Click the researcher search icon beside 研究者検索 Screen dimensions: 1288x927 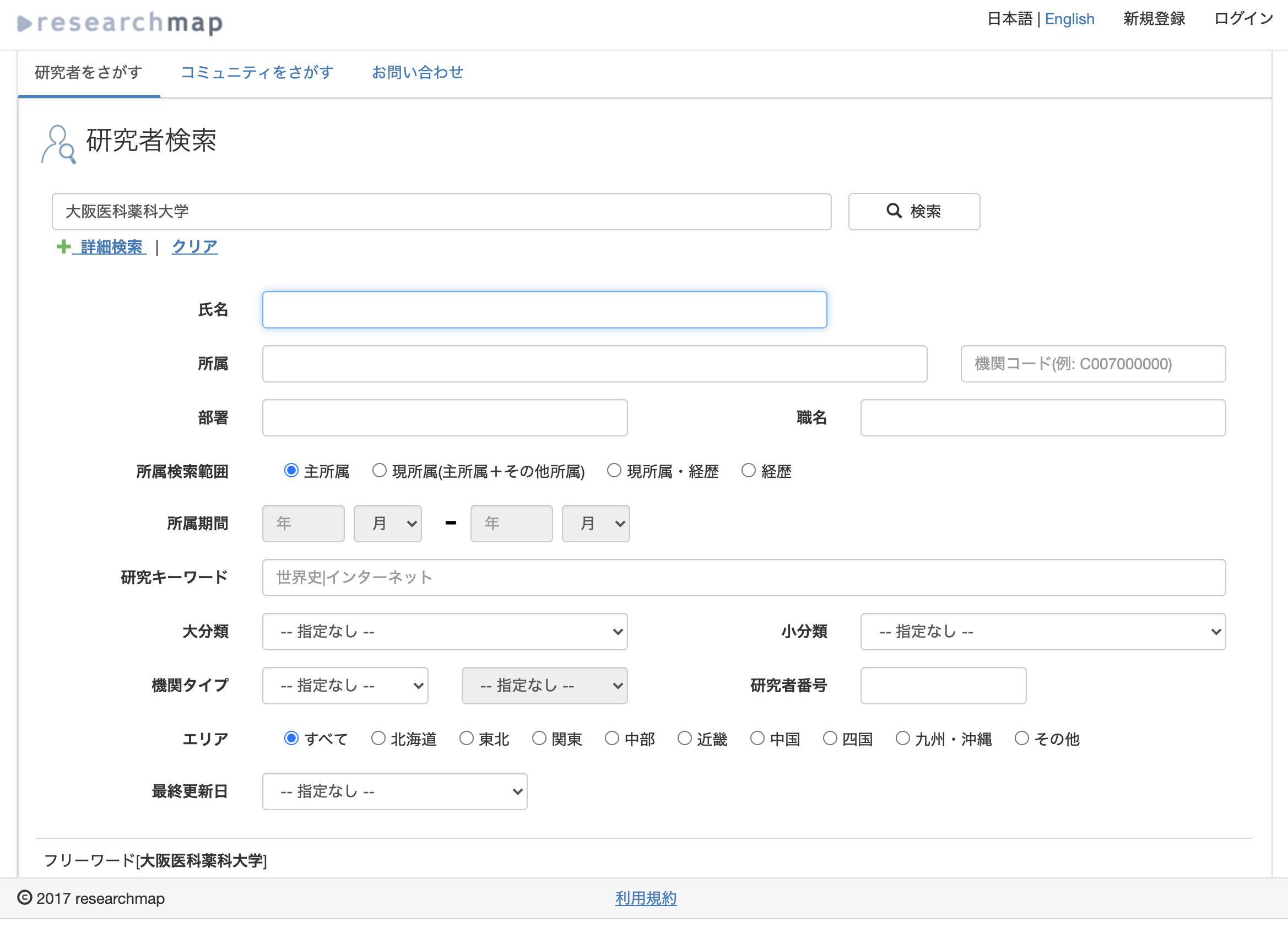click(x=58, y=144)
